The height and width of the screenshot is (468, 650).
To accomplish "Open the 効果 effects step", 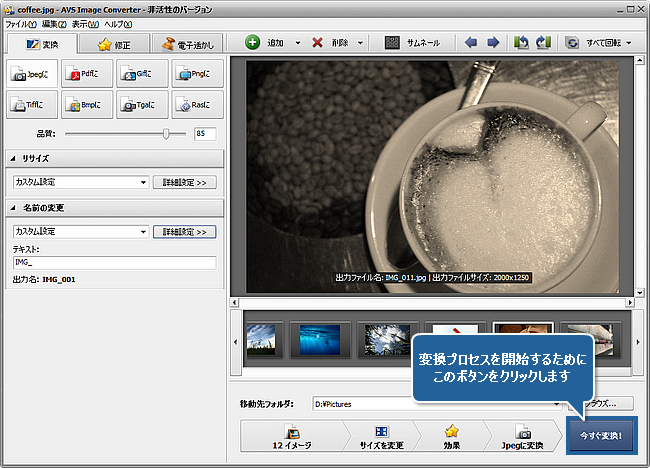I will [x=452, y=436].
